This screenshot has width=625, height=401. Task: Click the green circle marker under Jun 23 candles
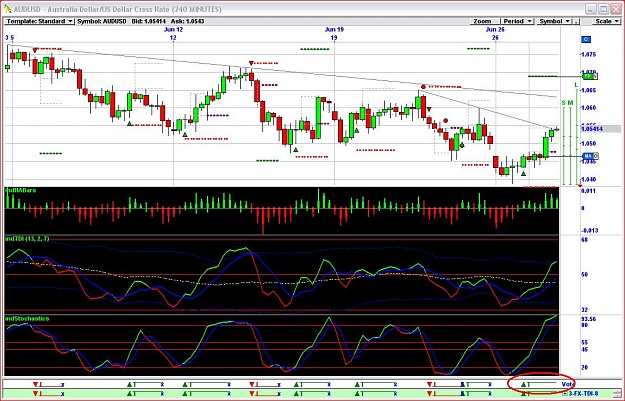462,145
